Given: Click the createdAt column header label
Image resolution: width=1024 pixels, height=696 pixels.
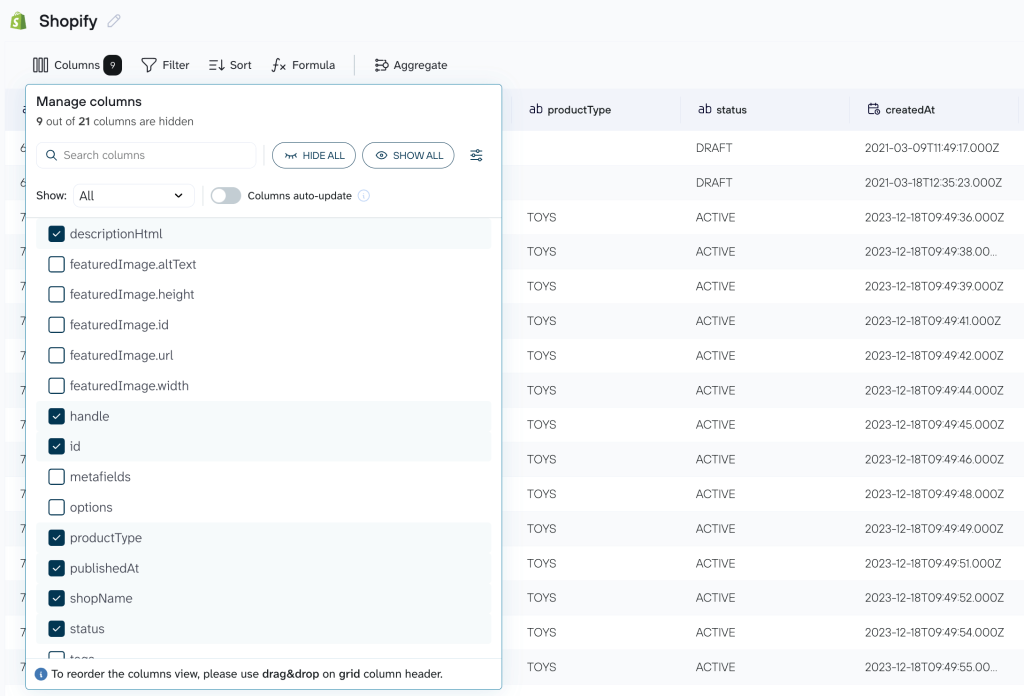Looking at the screenshot, I should 910,110.
